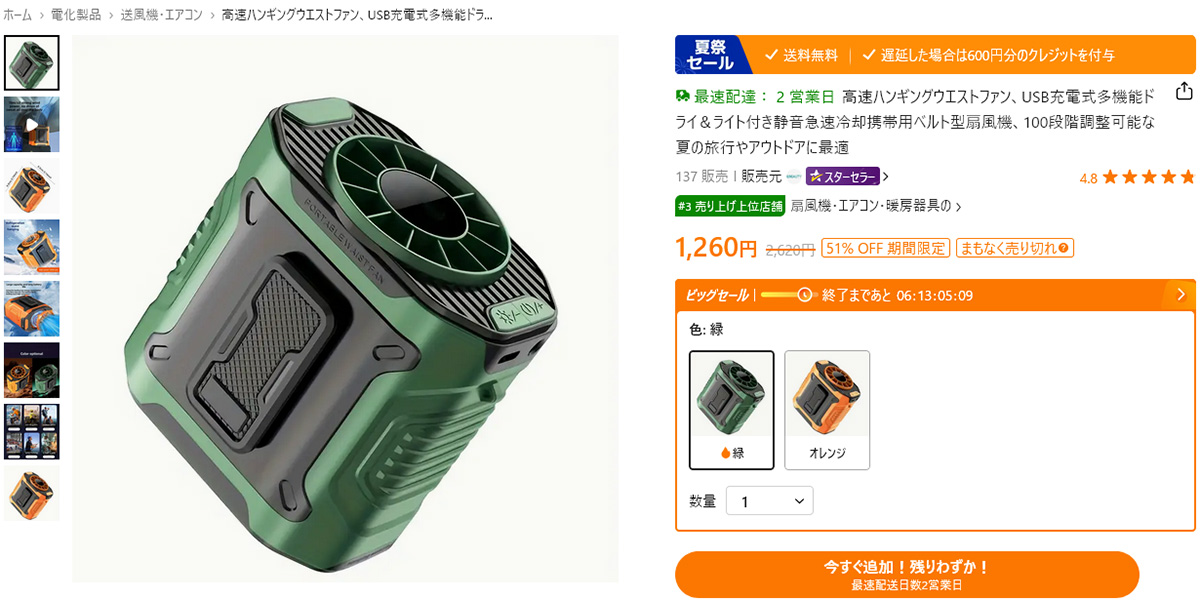
Task: Click the fastest delivery truck icon
Action: (x=683, y=96)
